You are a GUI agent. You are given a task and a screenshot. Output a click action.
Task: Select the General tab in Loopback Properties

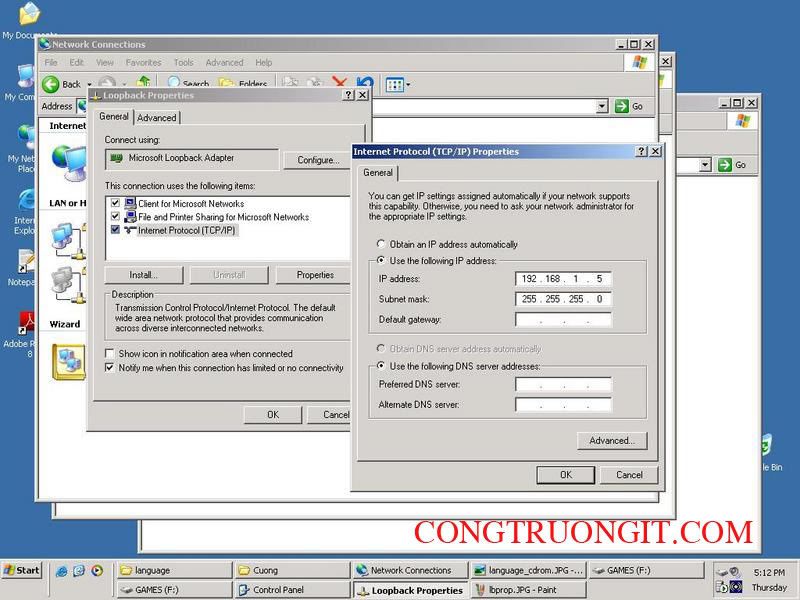(114, 116)
